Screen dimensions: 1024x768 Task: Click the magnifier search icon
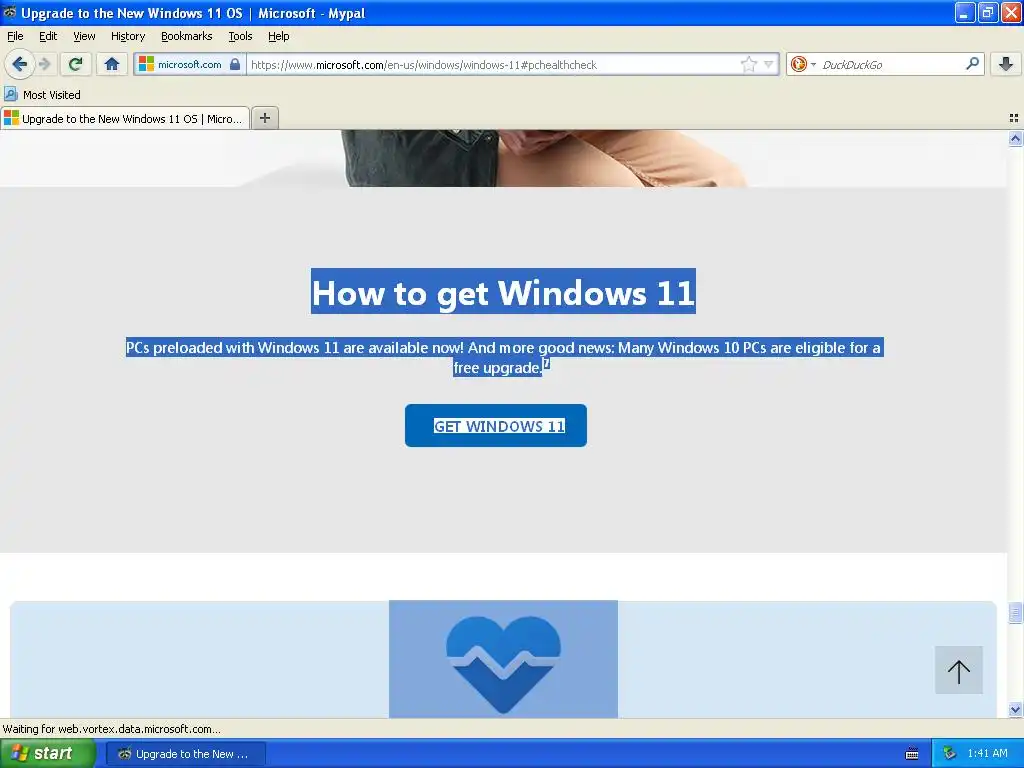click(x=972, y=63)
